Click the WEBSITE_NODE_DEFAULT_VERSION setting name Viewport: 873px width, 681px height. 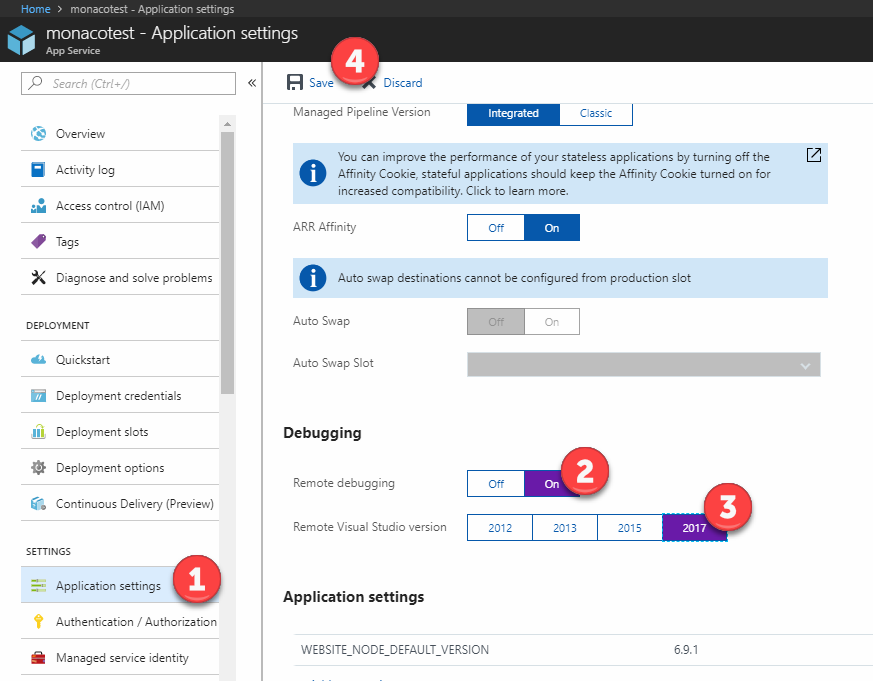click(395, 650)
